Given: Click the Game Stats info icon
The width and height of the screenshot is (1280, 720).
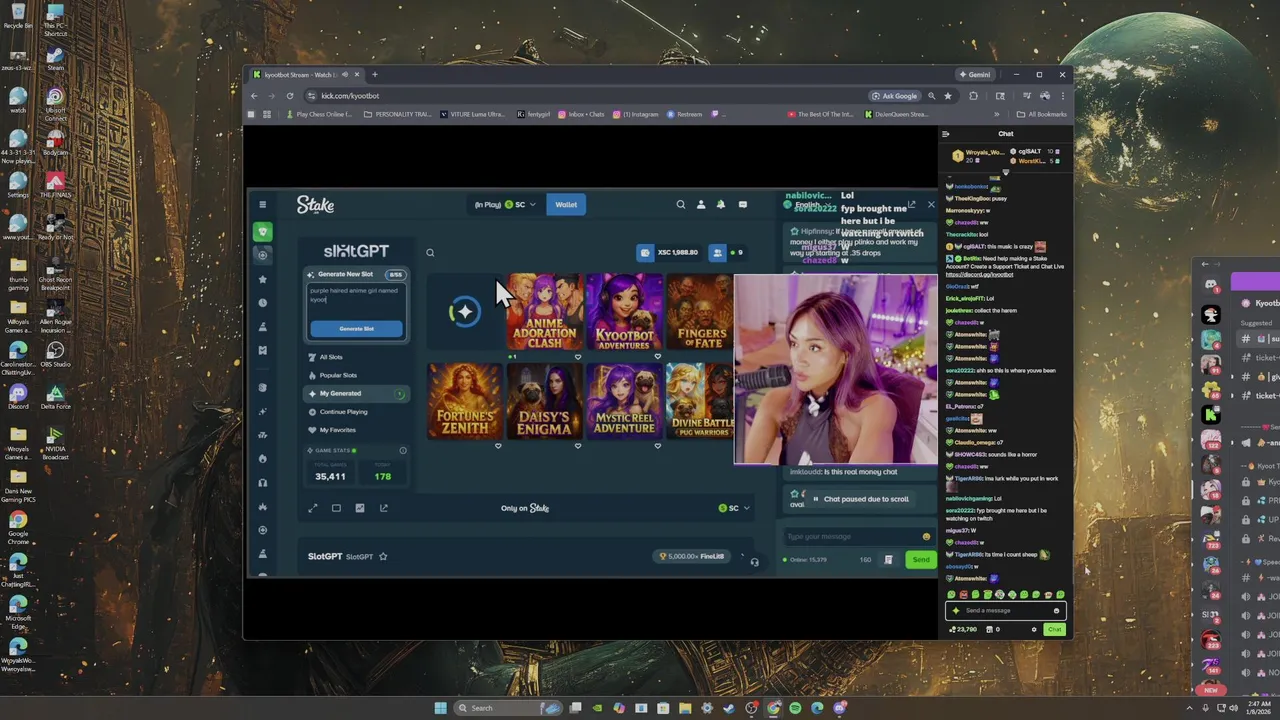Looking at the screenshot, I should (x=403, y=450).
